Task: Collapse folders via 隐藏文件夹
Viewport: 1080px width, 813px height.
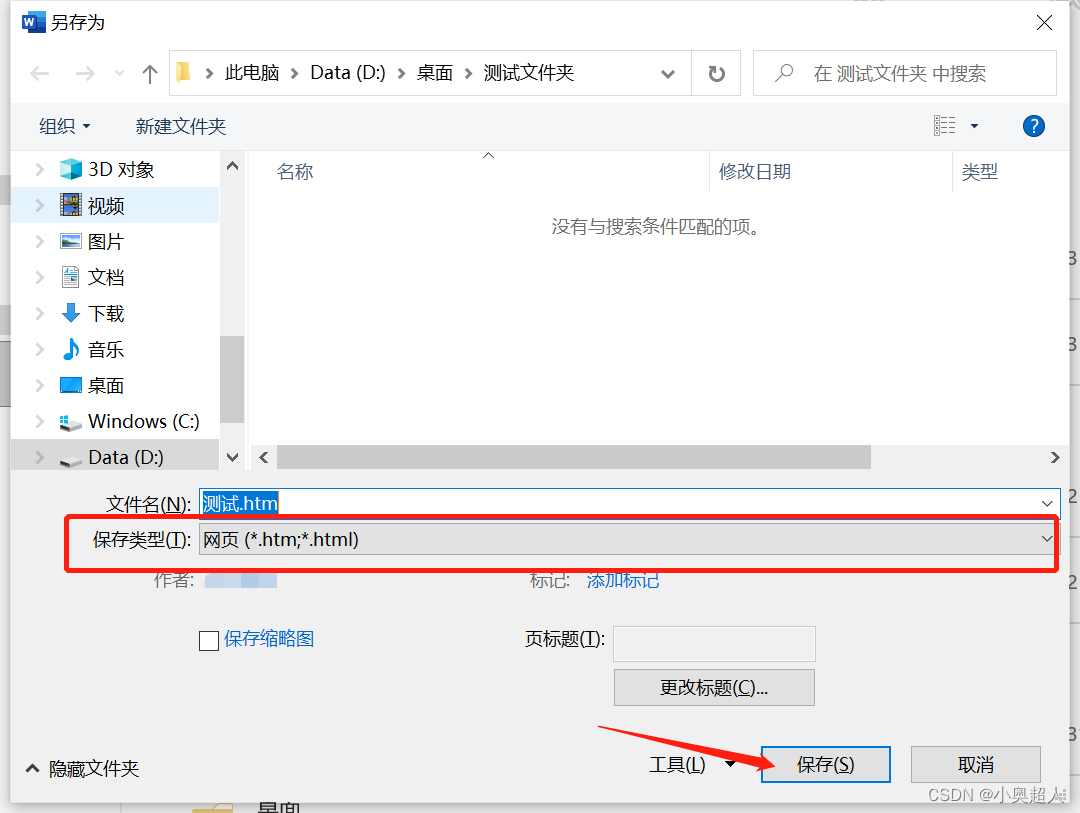Action: point(83,768)
